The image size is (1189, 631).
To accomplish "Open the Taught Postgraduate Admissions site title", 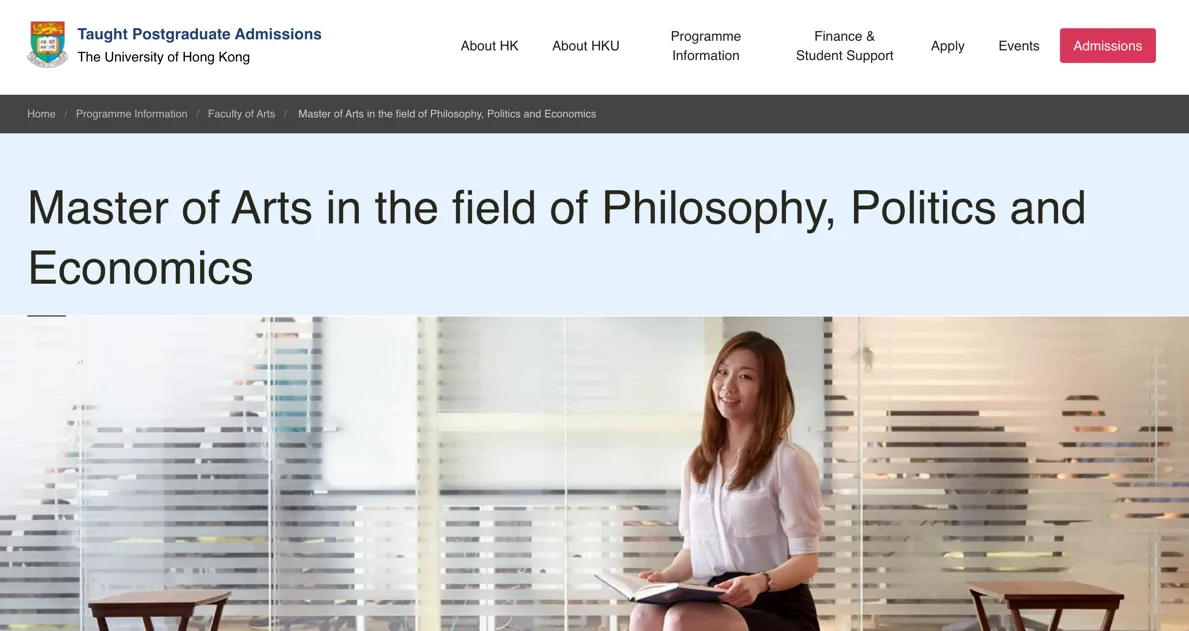I will [199, 34].
